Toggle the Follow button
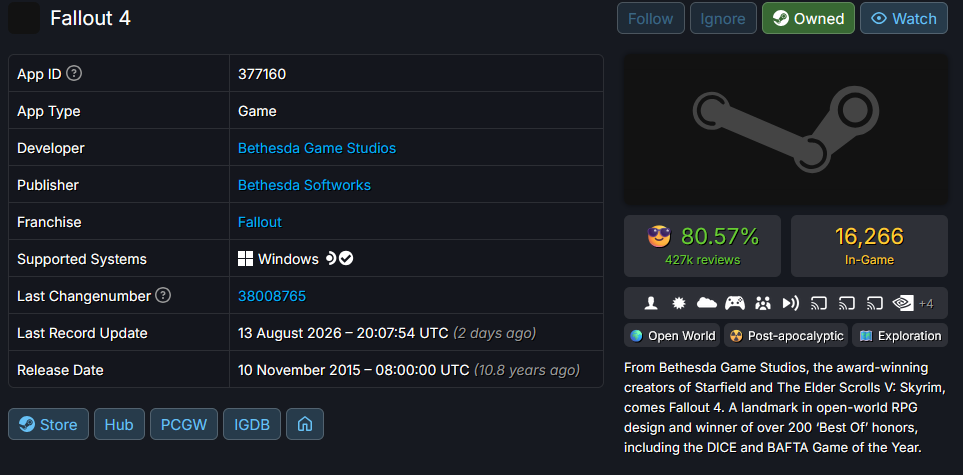Image resolution: width=963 pixels, height=475 pixels. (650, 18)
